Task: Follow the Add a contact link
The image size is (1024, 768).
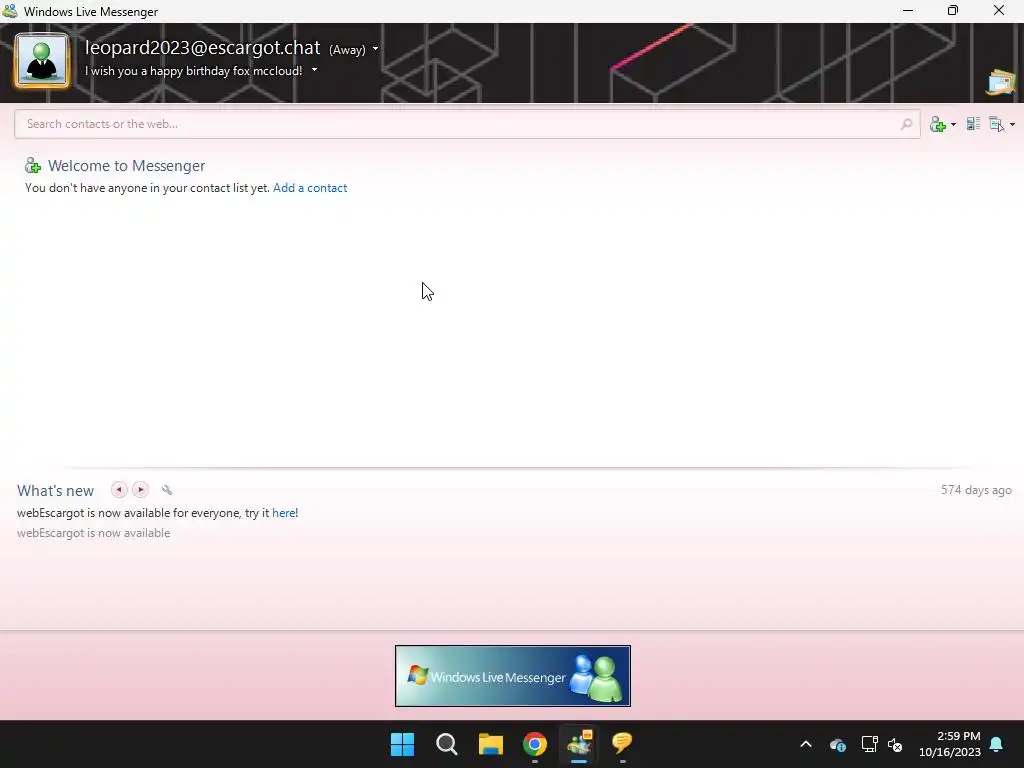Action: (x=310, y=188)
